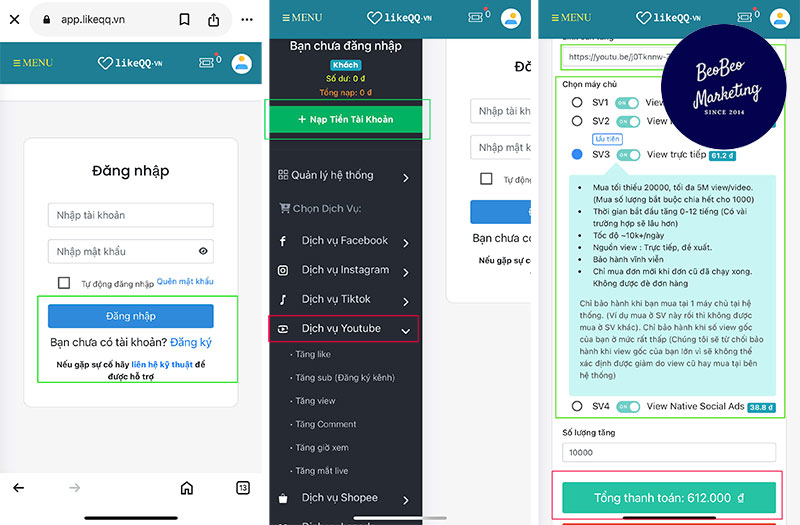
Task: Open liên hệ kỹ thuật support link
Action: (x=162, y=364)
